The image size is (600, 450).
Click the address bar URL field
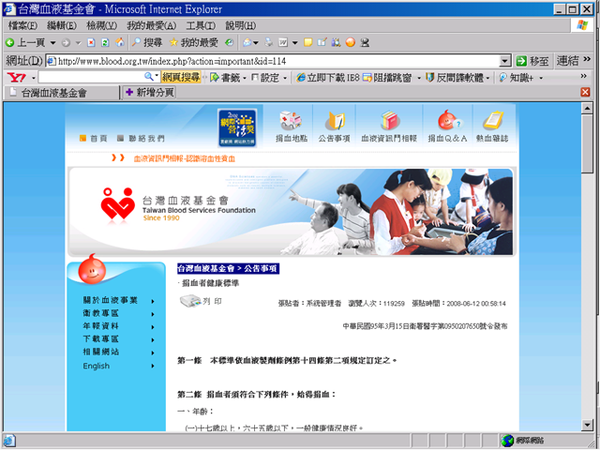(274, 61)
